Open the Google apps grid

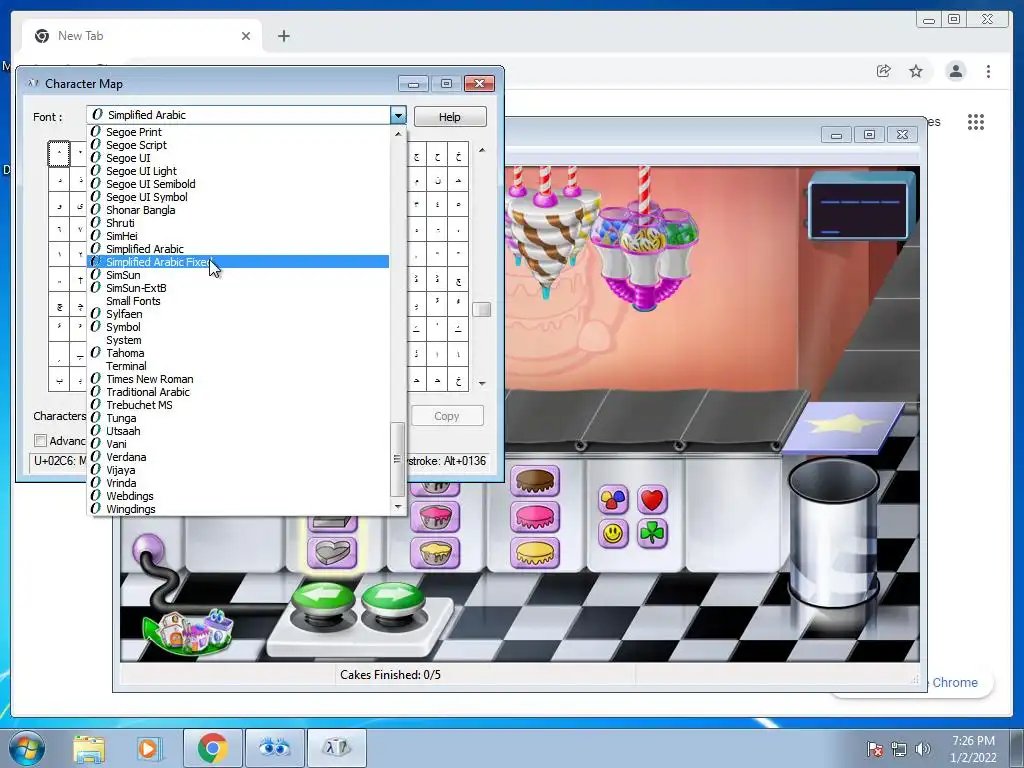(976, 121)
